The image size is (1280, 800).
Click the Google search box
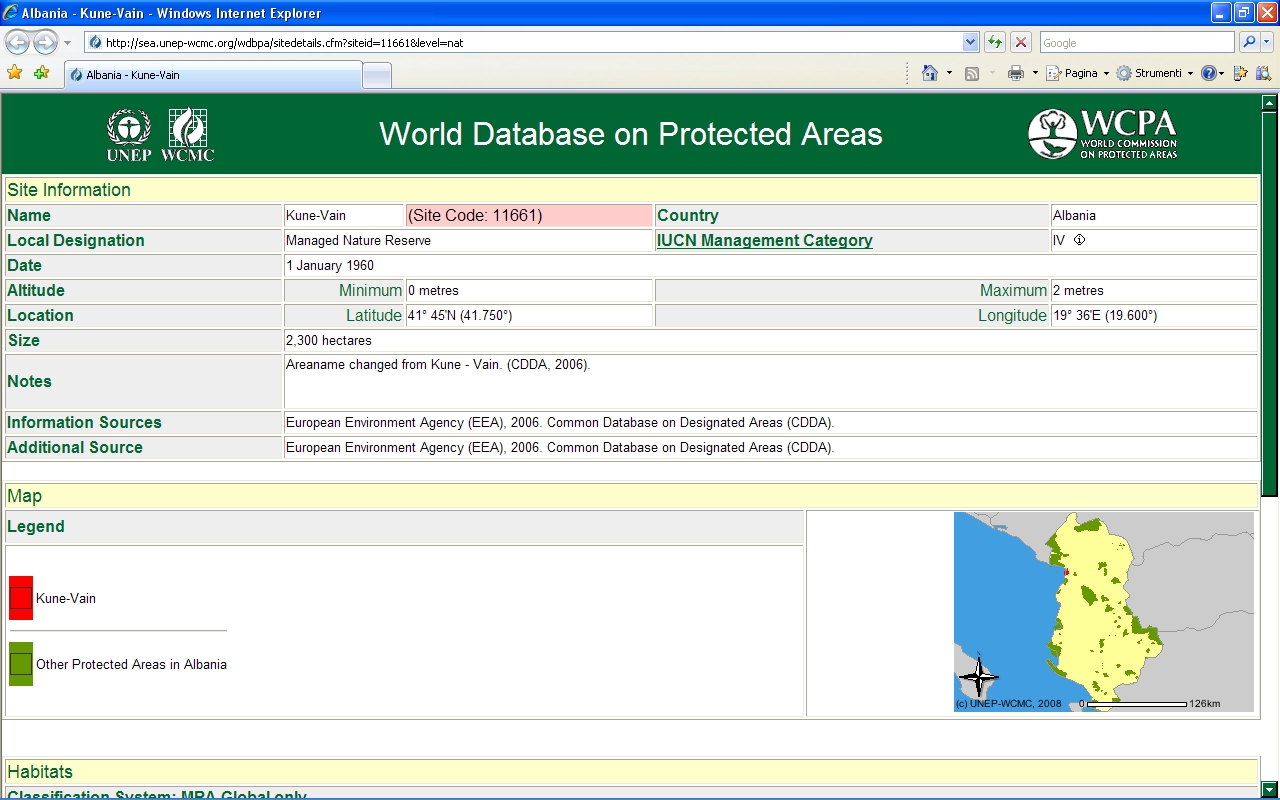[1137, 43]
